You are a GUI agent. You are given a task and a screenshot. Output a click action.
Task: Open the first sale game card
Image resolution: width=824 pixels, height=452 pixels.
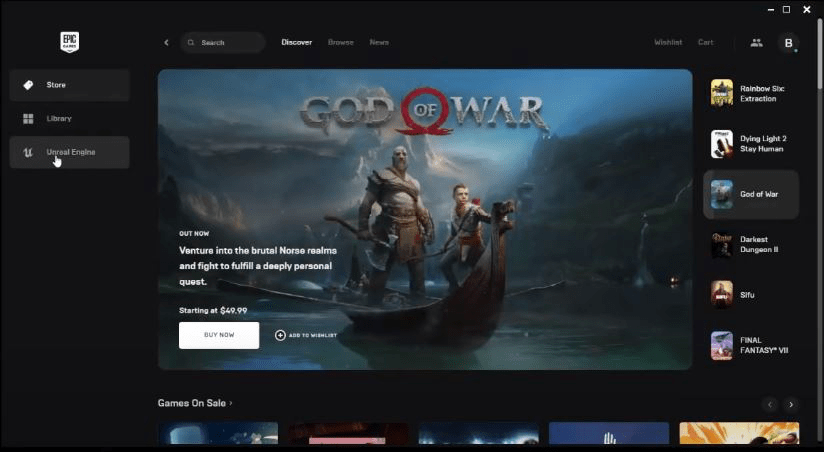pyautogui.click(x=218, y=434)
